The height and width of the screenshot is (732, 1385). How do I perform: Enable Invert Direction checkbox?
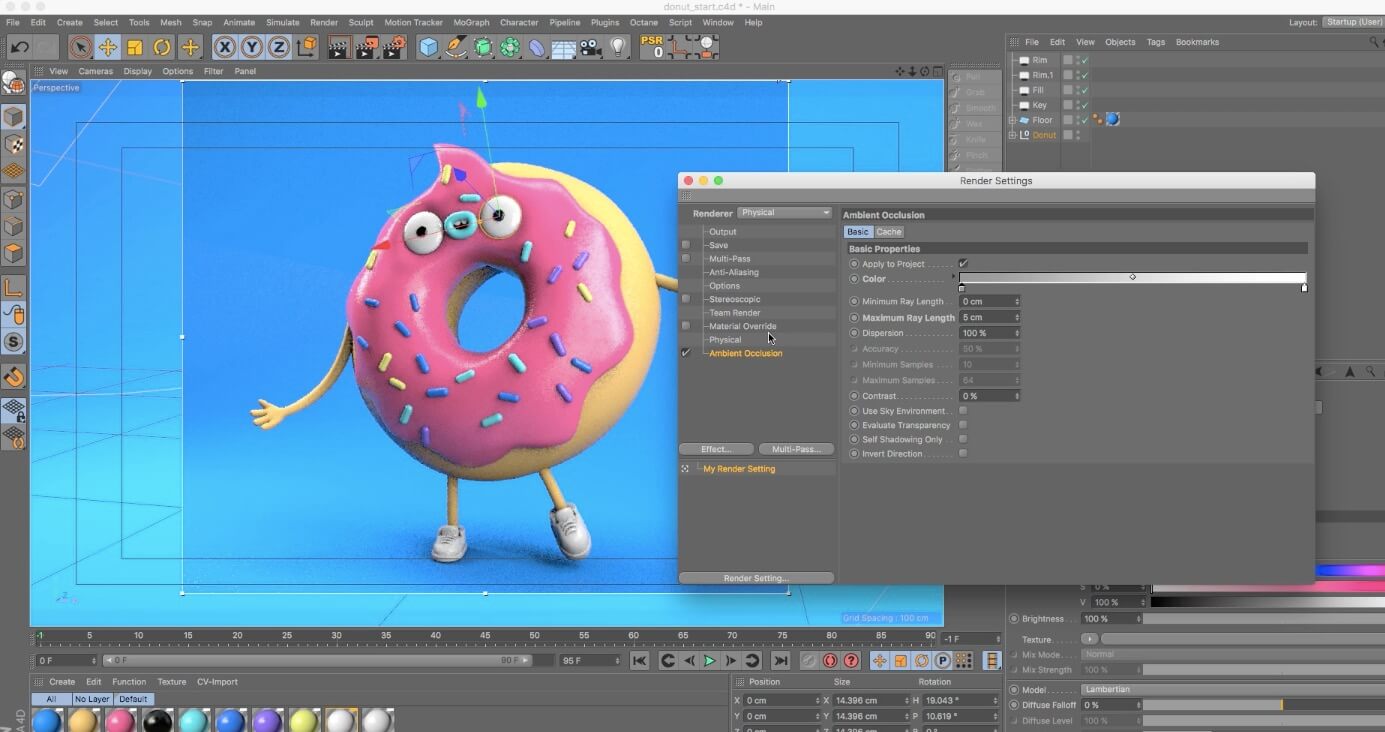[963, 453]
